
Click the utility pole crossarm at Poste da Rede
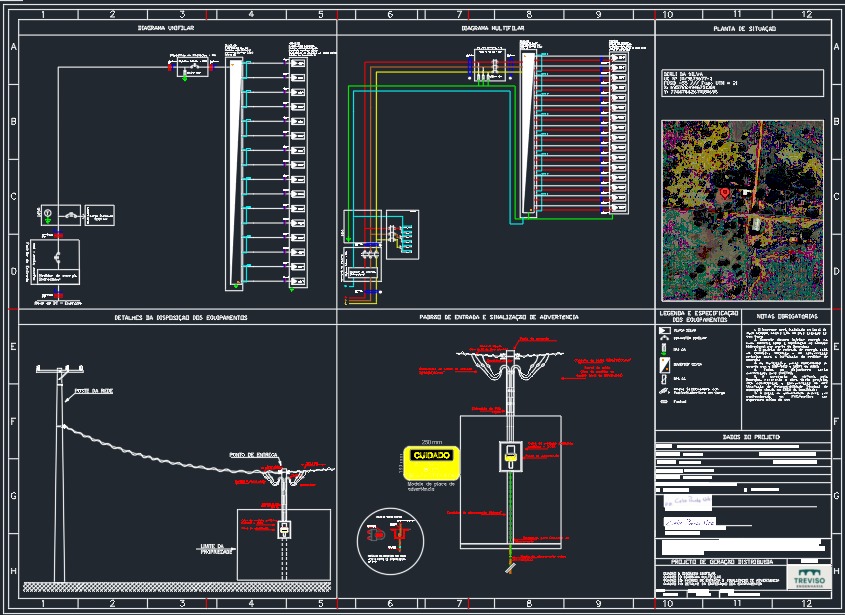[60, 369]
